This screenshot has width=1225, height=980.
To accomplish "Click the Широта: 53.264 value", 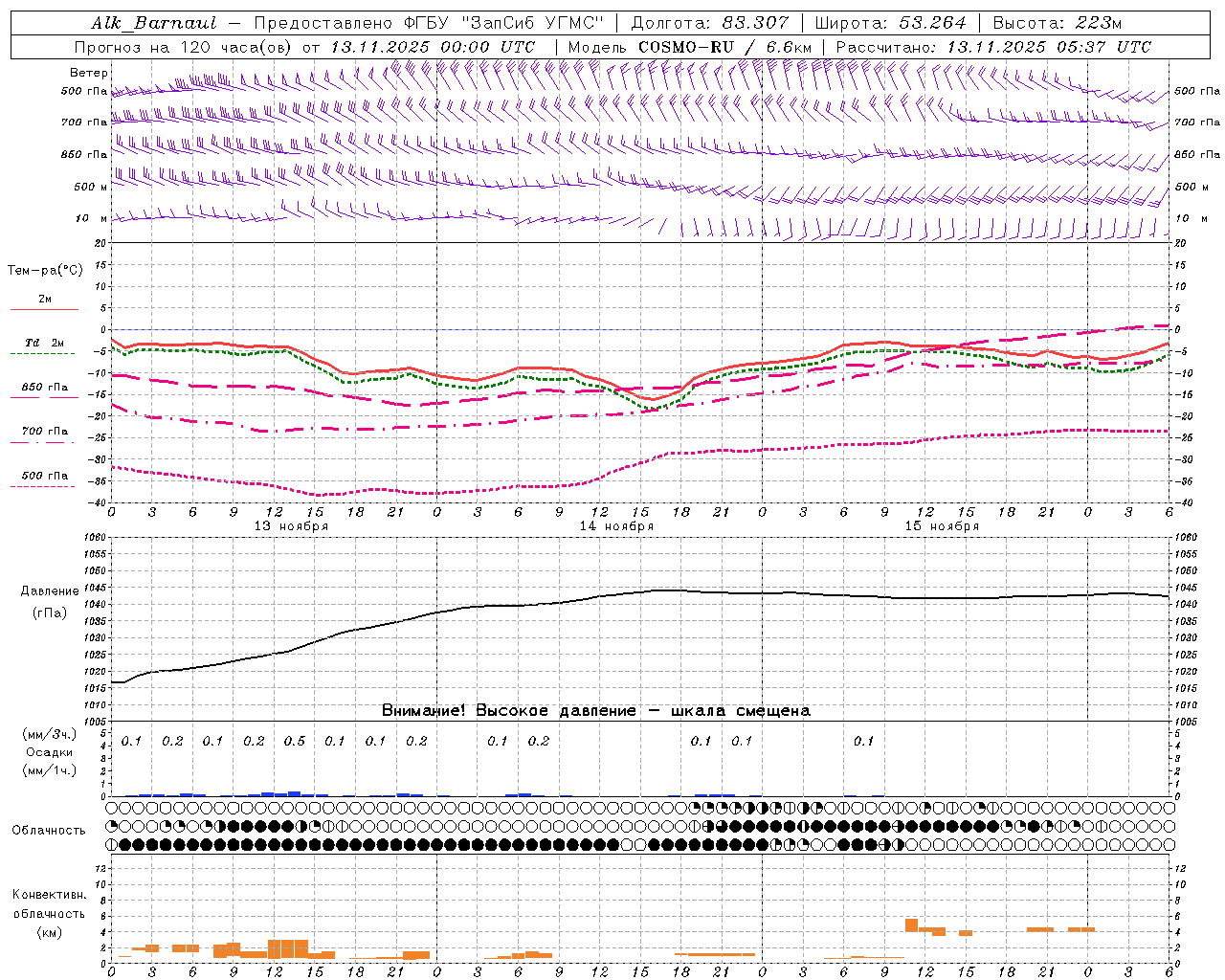I will (890, 23).
